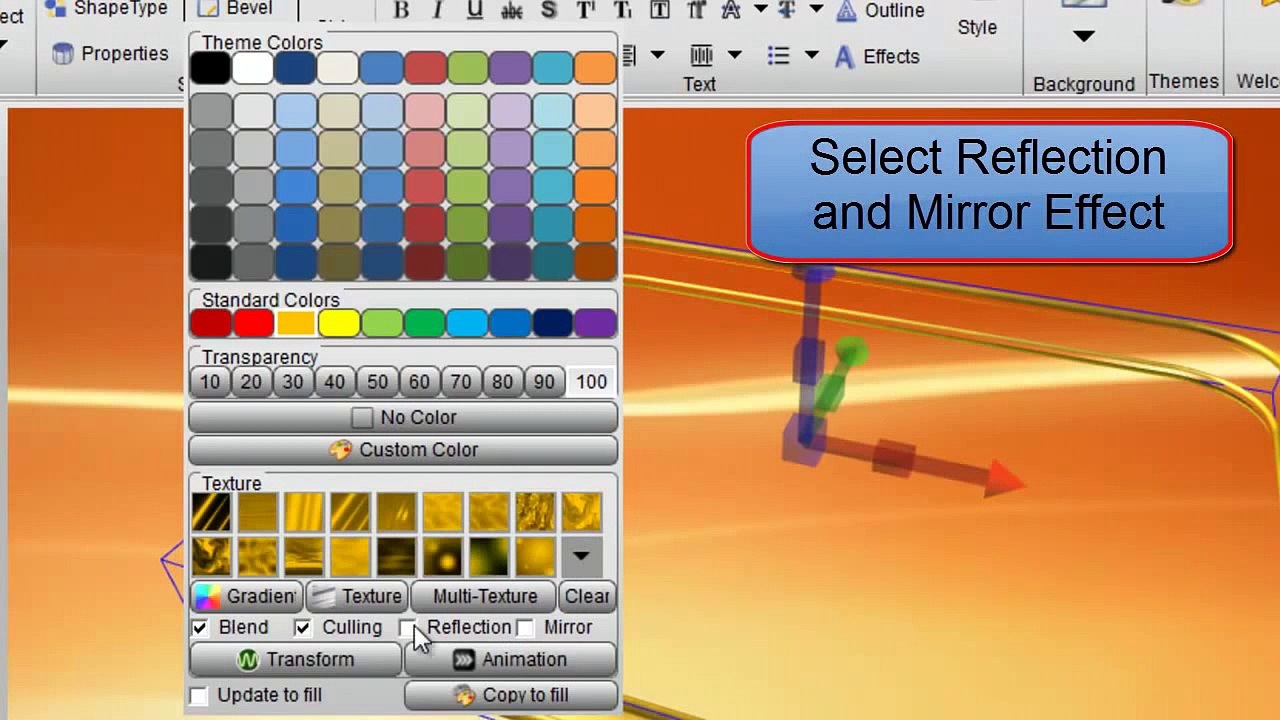Select black in Theme Colors top row
Screen dimensions: 1280x720
click(x=210, y=69)
